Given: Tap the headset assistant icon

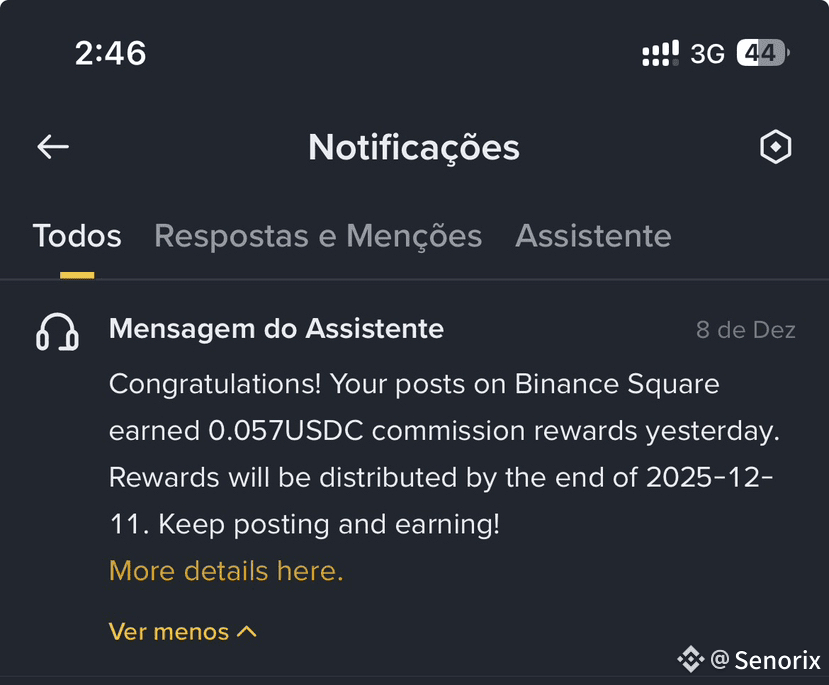Looking at the screenshot, I should tap(57, 332).
